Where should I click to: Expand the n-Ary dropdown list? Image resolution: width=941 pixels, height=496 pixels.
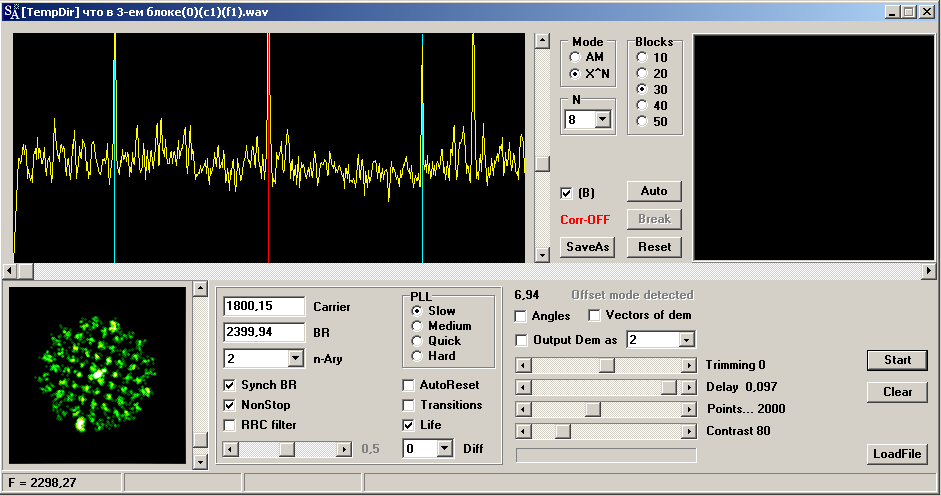295,358
